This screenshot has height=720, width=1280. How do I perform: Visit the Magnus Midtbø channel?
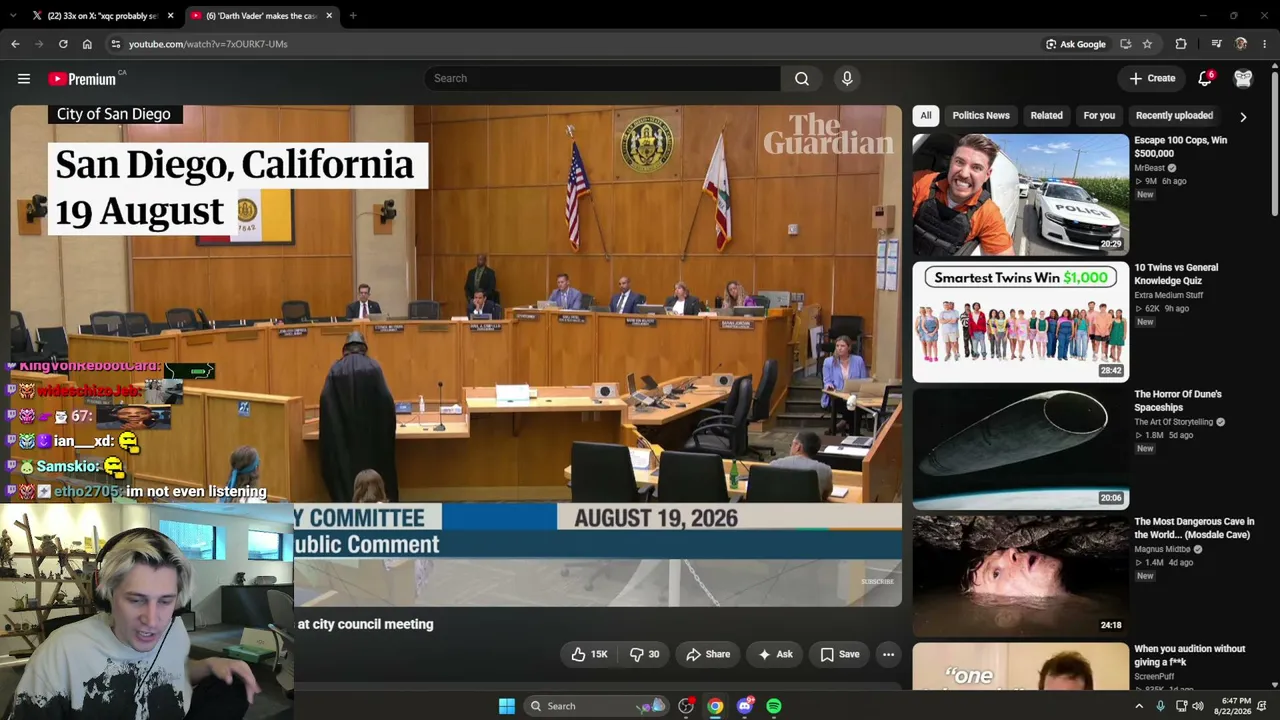1162,549
